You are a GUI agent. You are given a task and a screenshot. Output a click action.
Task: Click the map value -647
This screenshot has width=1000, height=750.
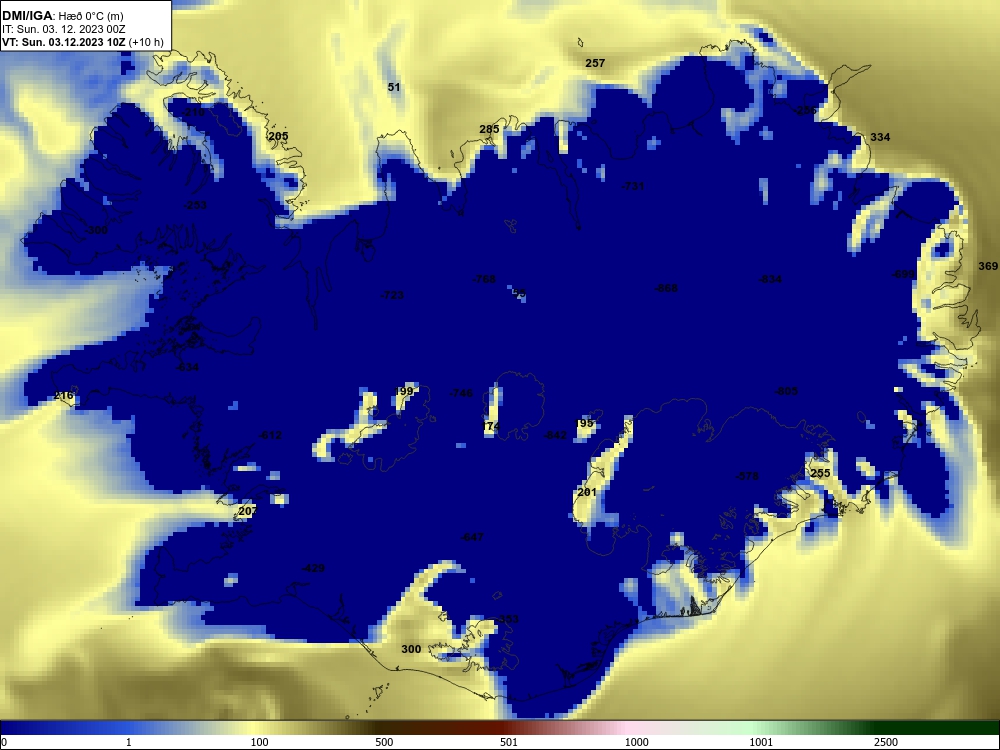pyautogui.click(x=472, y=538)
